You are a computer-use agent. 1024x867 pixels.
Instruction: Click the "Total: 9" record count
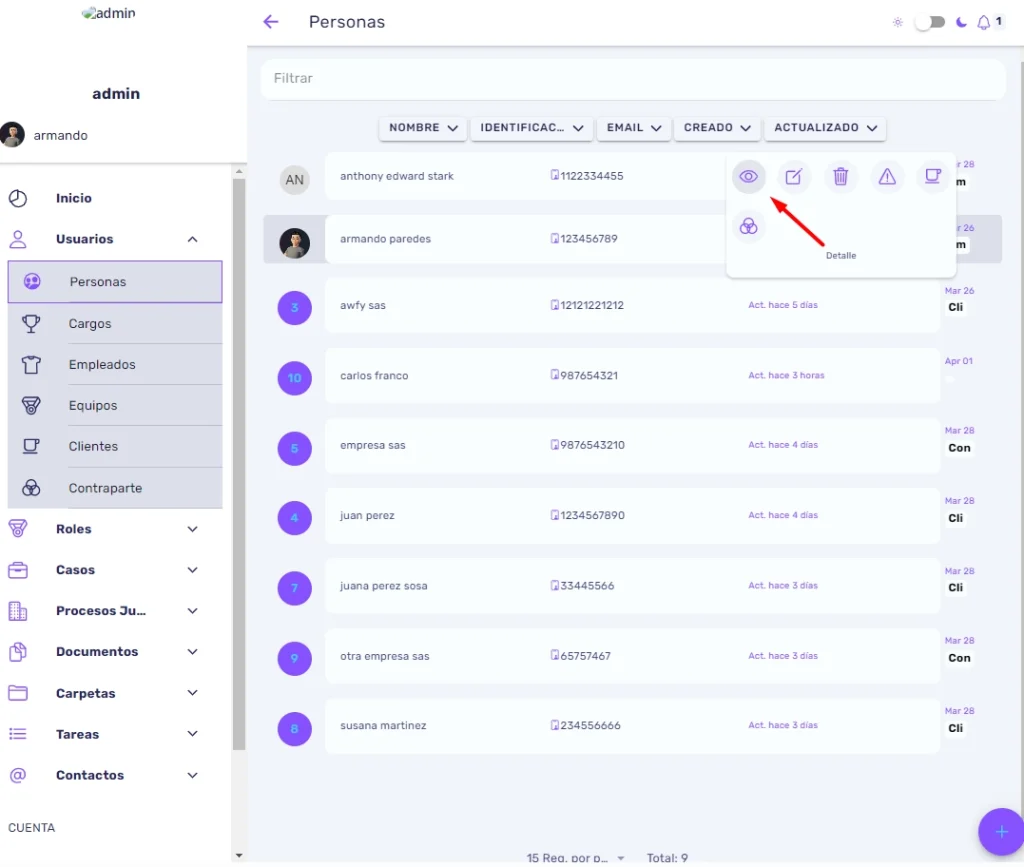coord(667,858)
